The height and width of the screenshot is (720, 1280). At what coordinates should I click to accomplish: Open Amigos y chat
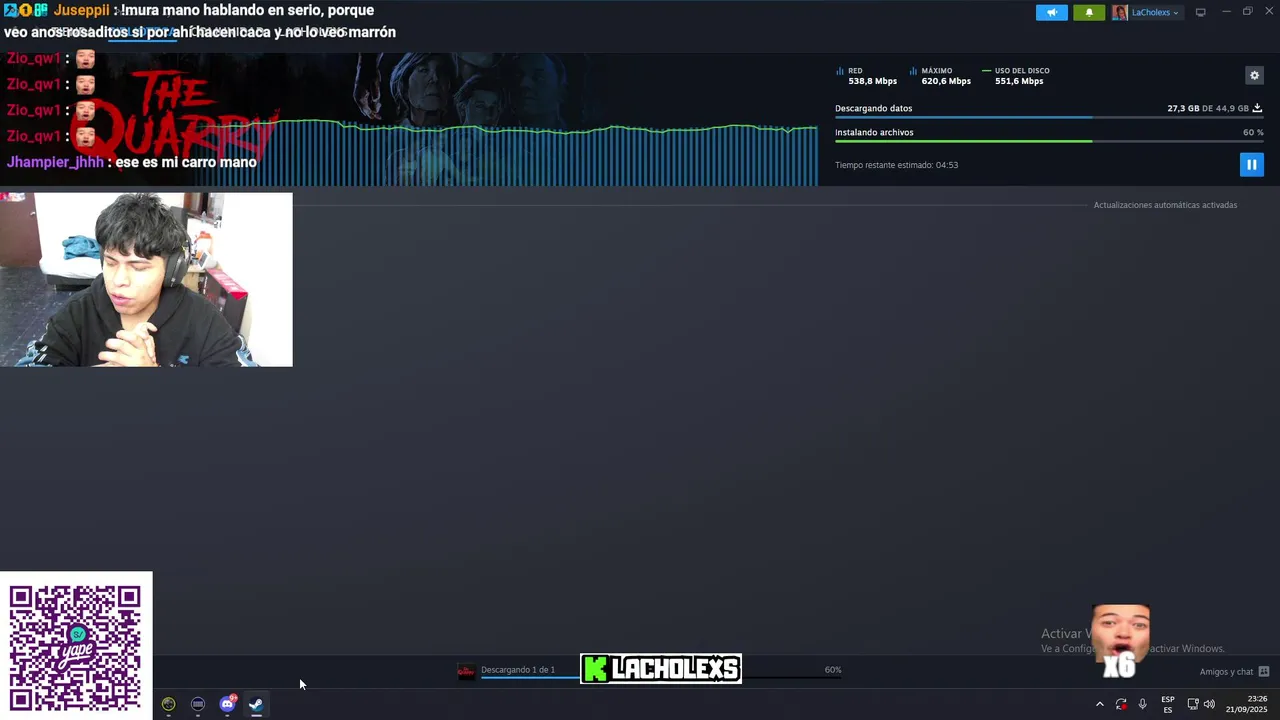pyautogui.click(x=1226, y=672)
